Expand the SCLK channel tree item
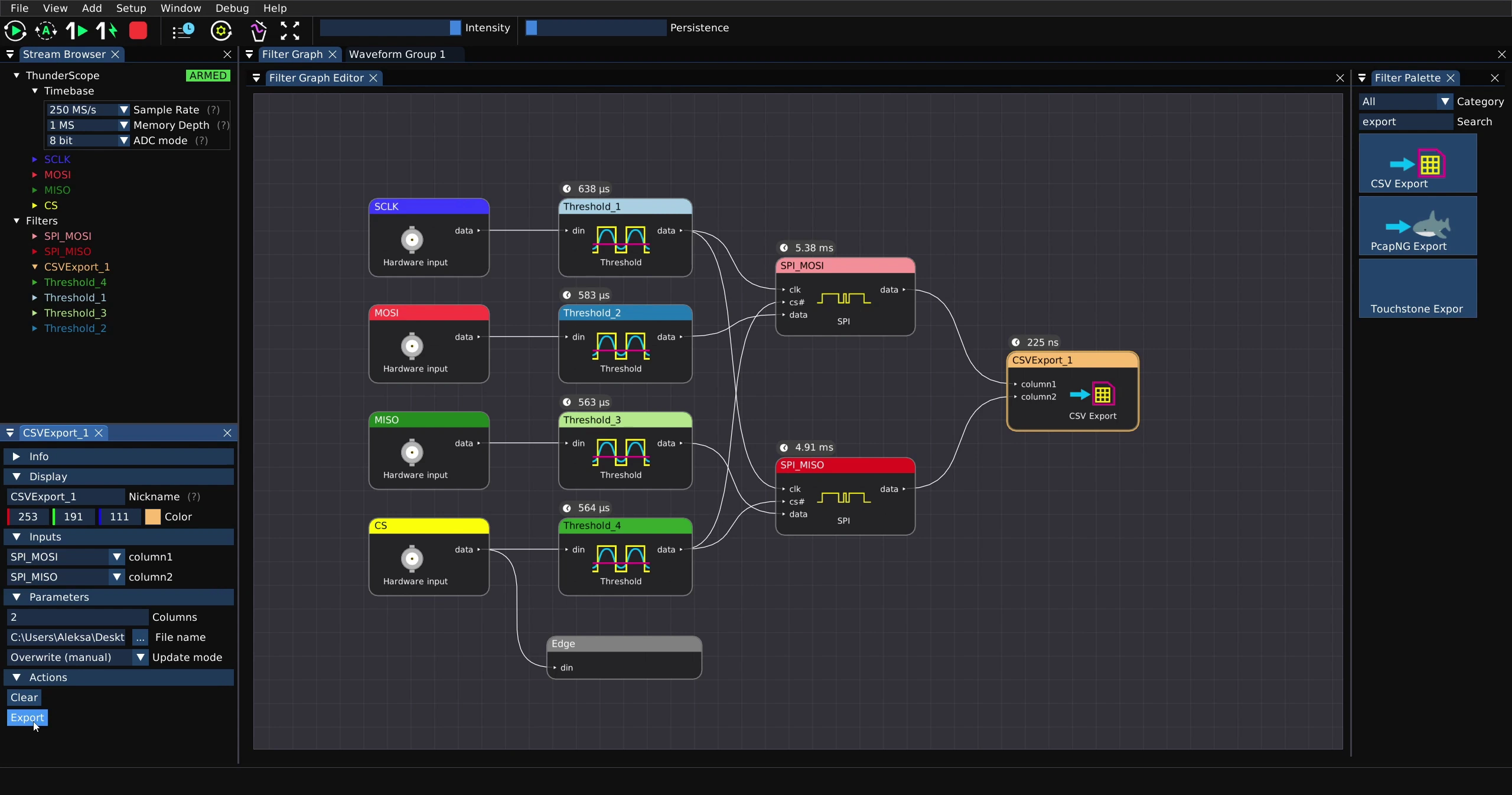 pos(34,159)
